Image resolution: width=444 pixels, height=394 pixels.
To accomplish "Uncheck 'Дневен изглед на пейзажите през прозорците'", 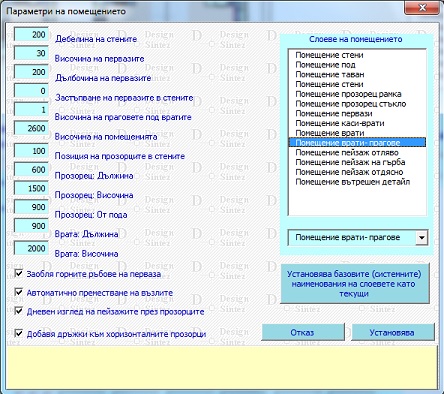I will pos(19,311).
